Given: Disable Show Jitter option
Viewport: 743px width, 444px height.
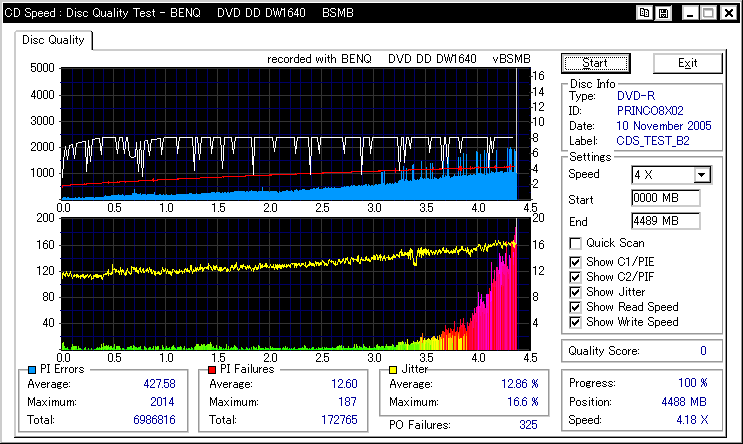Looking at the screenshot, I should tap(574, 292).
